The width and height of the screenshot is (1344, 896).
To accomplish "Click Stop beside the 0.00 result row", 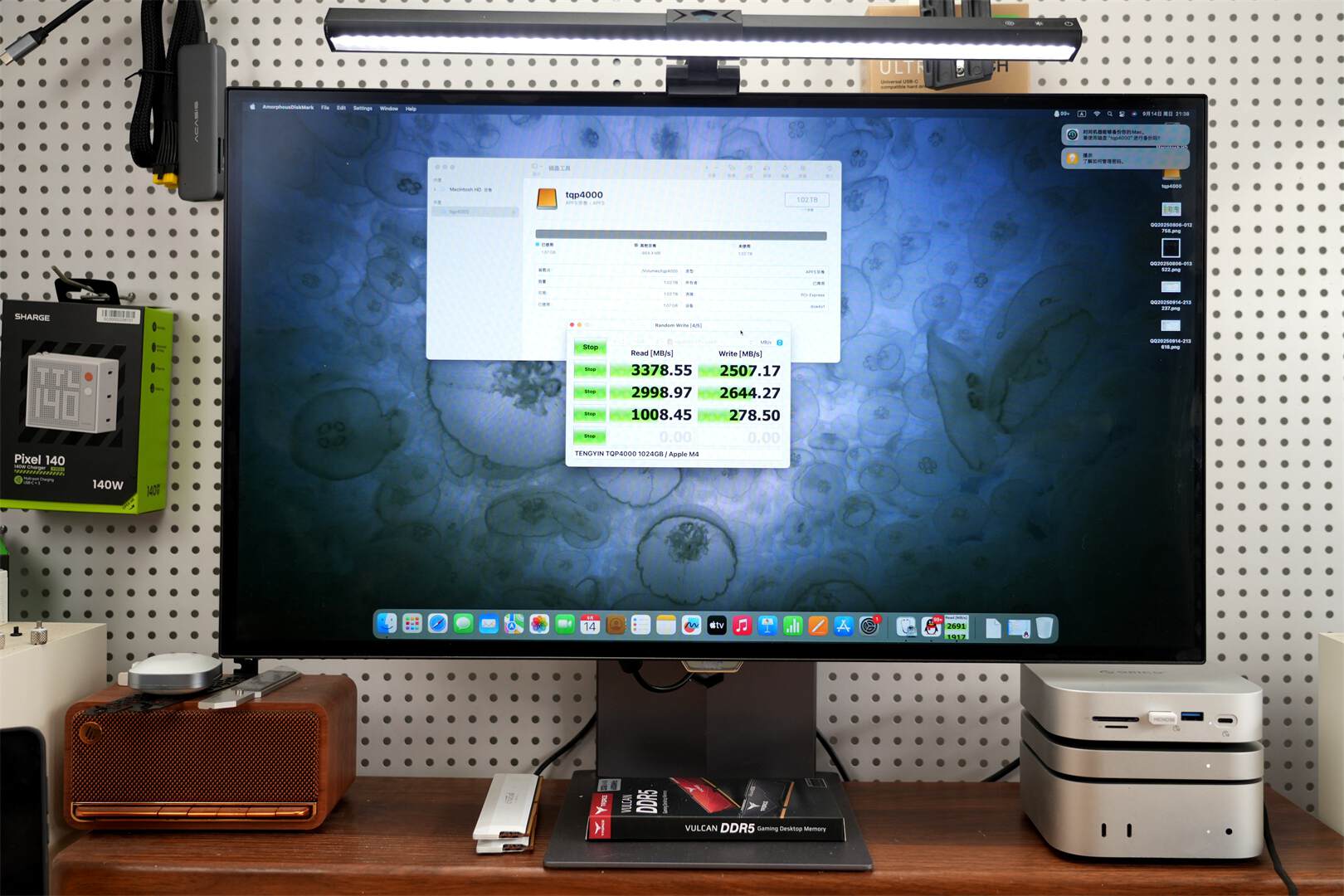I will [x=590, y=436].
